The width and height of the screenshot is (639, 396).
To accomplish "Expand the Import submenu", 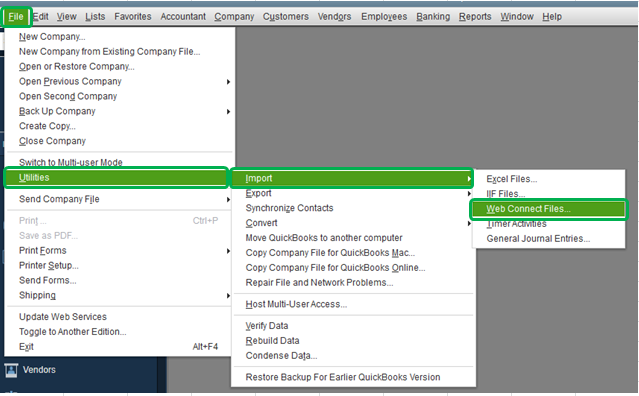I will coord(352,178).
